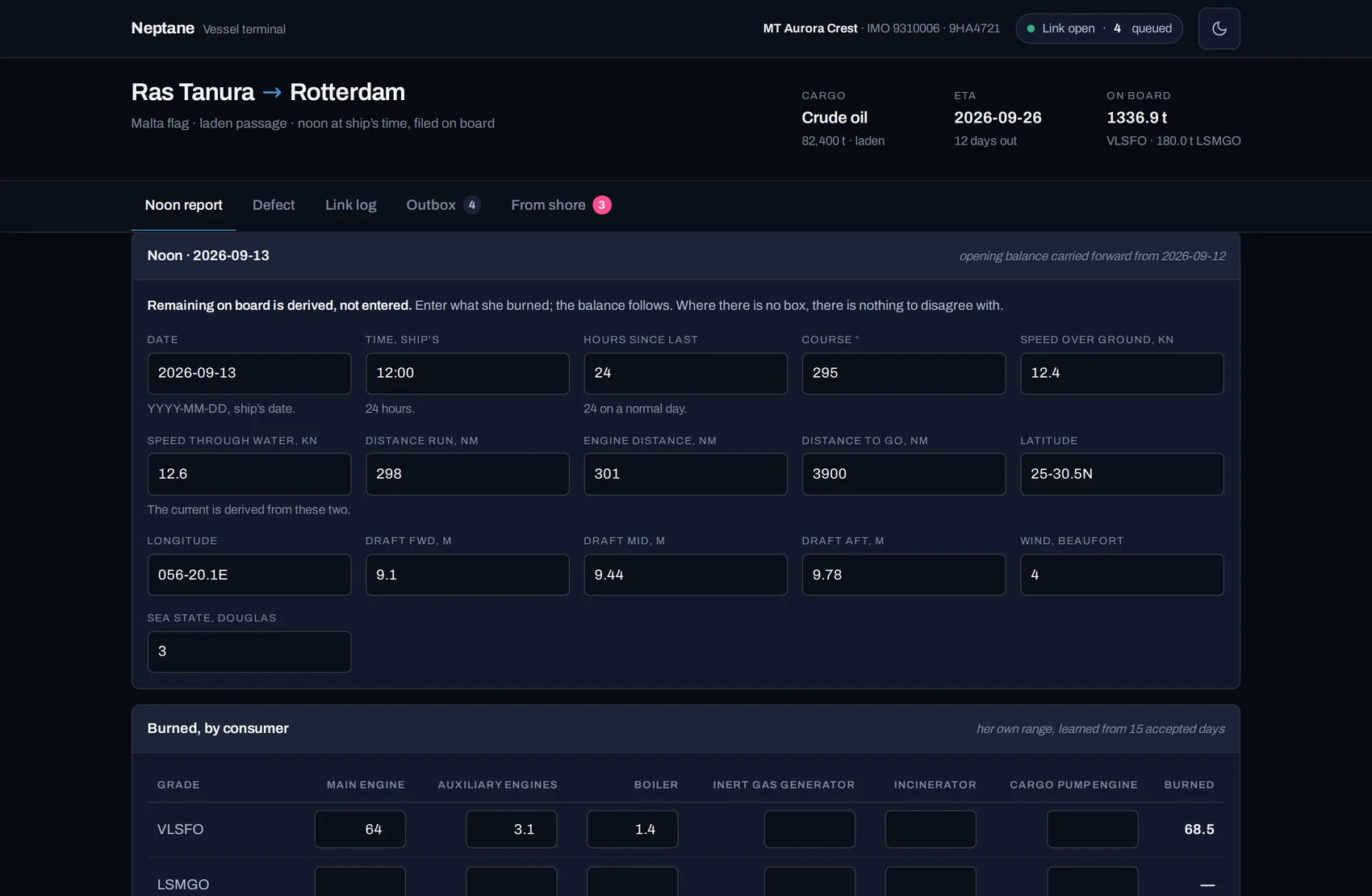Edit Speed over ground field
The image size is (1372, 896).
[x=1122, y=373]
